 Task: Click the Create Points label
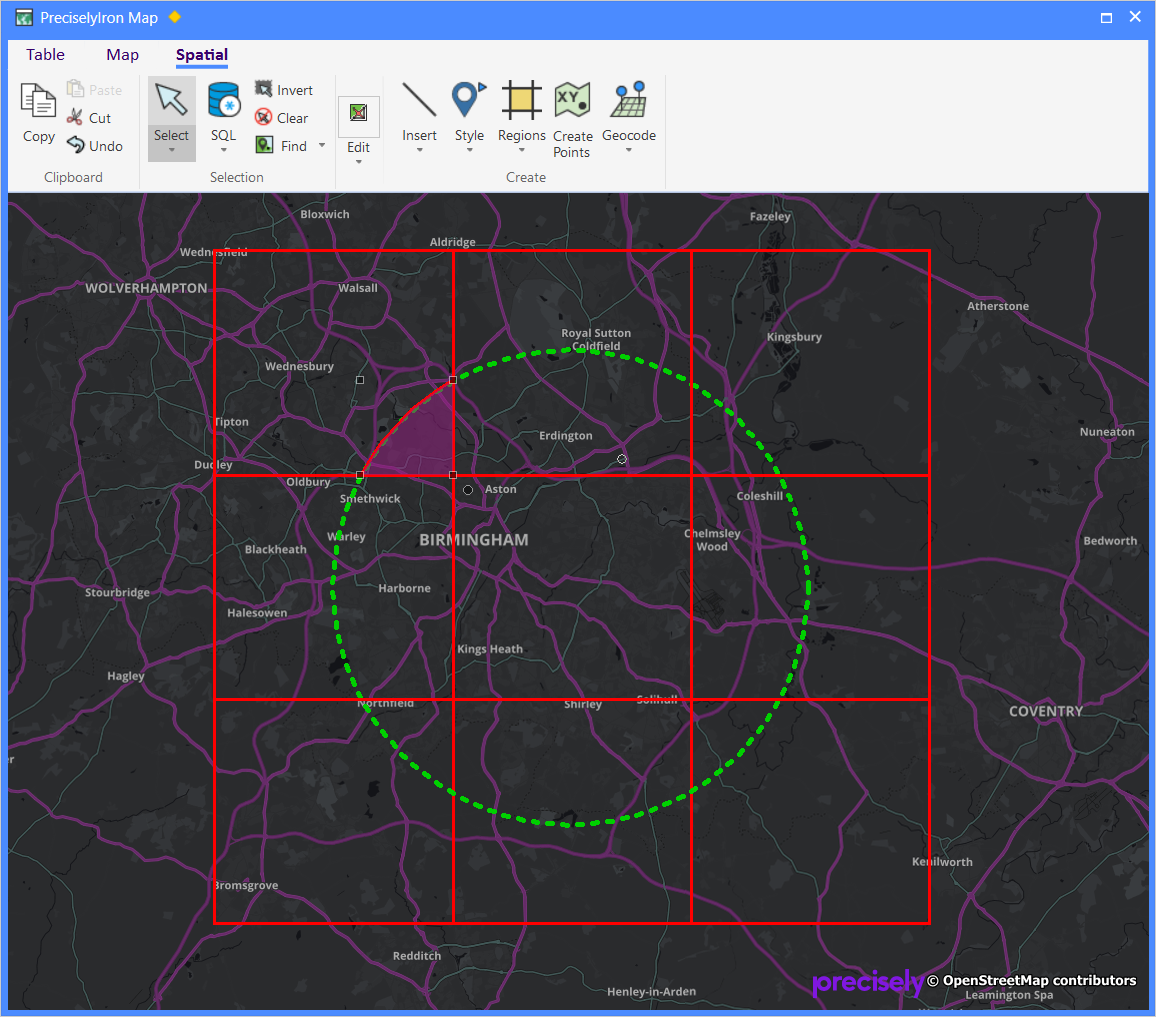point(572,144)
